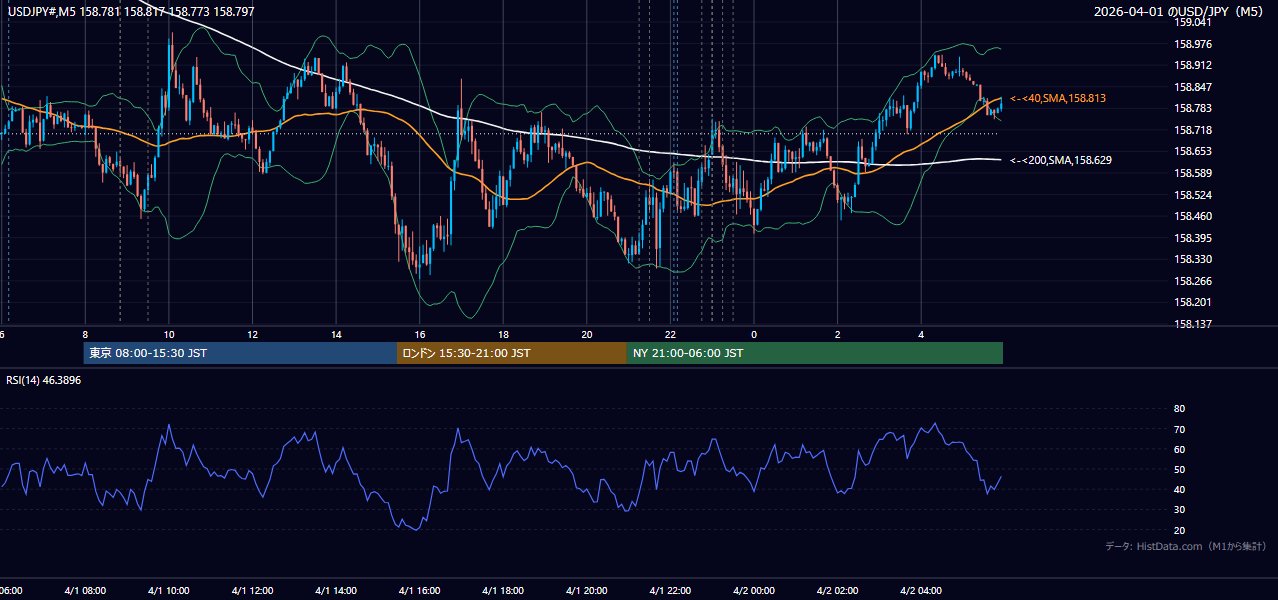Click price axis value 158.912
This screenshot has width=1278, height=600.
(x=1193, y=66)
